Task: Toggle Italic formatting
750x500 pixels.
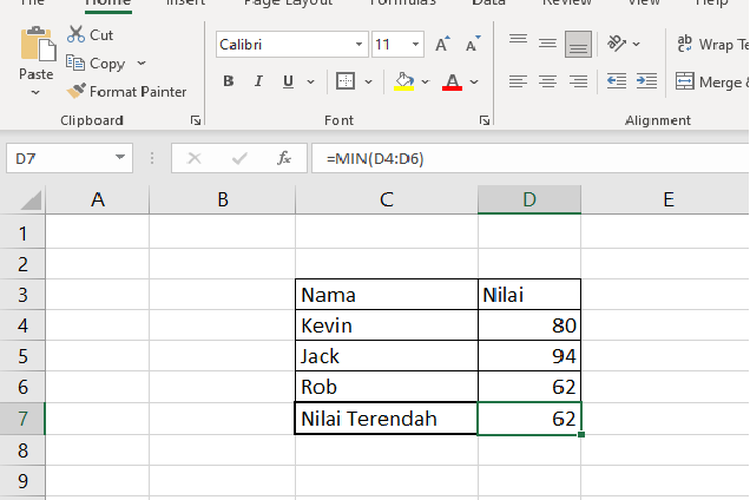Action: tap(259, 81)
